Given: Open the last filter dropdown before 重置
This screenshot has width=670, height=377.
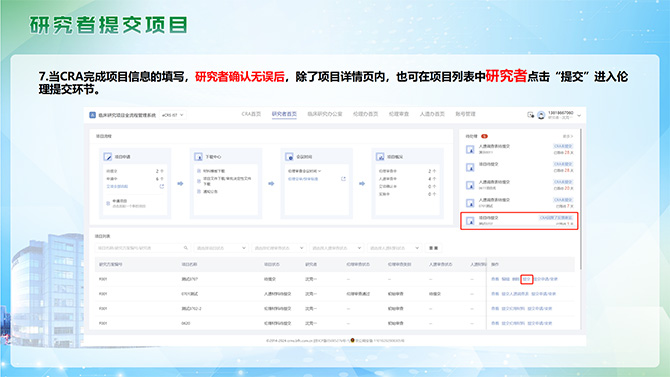Looking at the screenshot, I should tap(394, 248).
